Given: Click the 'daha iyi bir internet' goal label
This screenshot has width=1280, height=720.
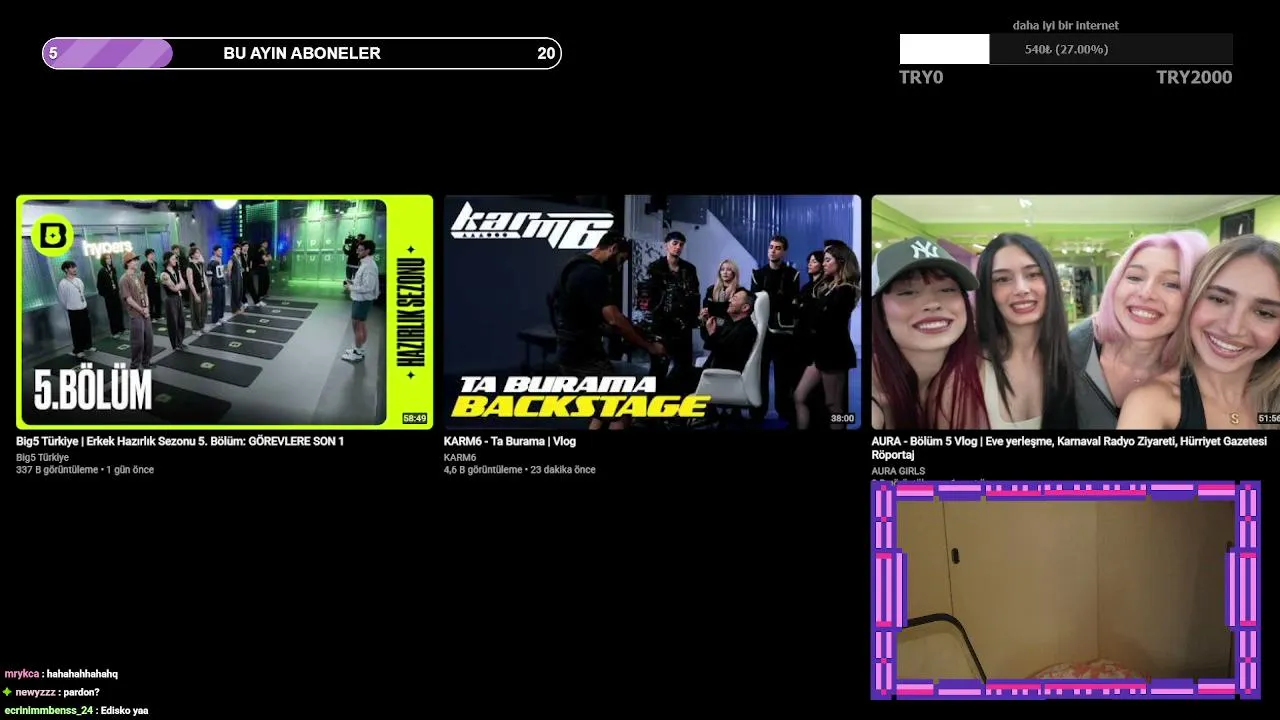Looking at the screenshot, I should click(x=1066, y=25).
